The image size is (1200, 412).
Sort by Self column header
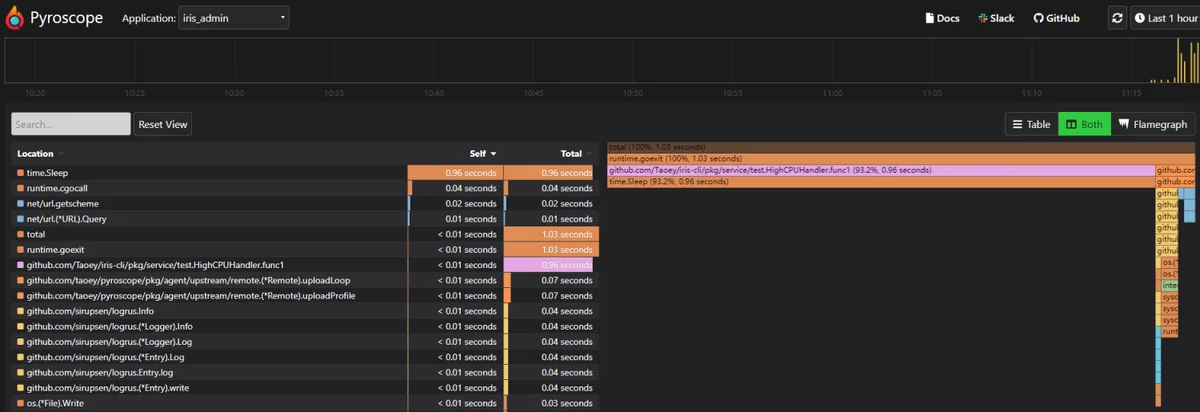tap(483, 154)
